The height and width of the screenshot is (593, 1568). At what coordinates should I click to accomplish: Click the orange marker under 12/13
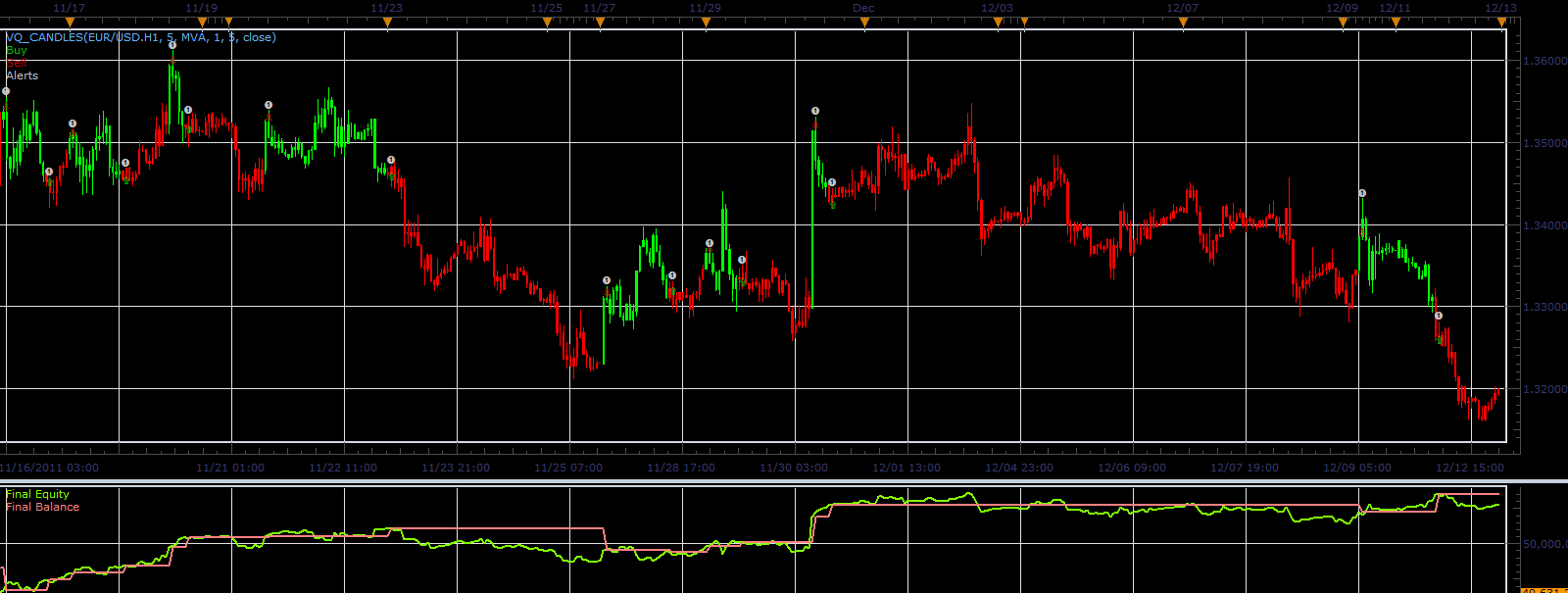tap(1501, 22)
